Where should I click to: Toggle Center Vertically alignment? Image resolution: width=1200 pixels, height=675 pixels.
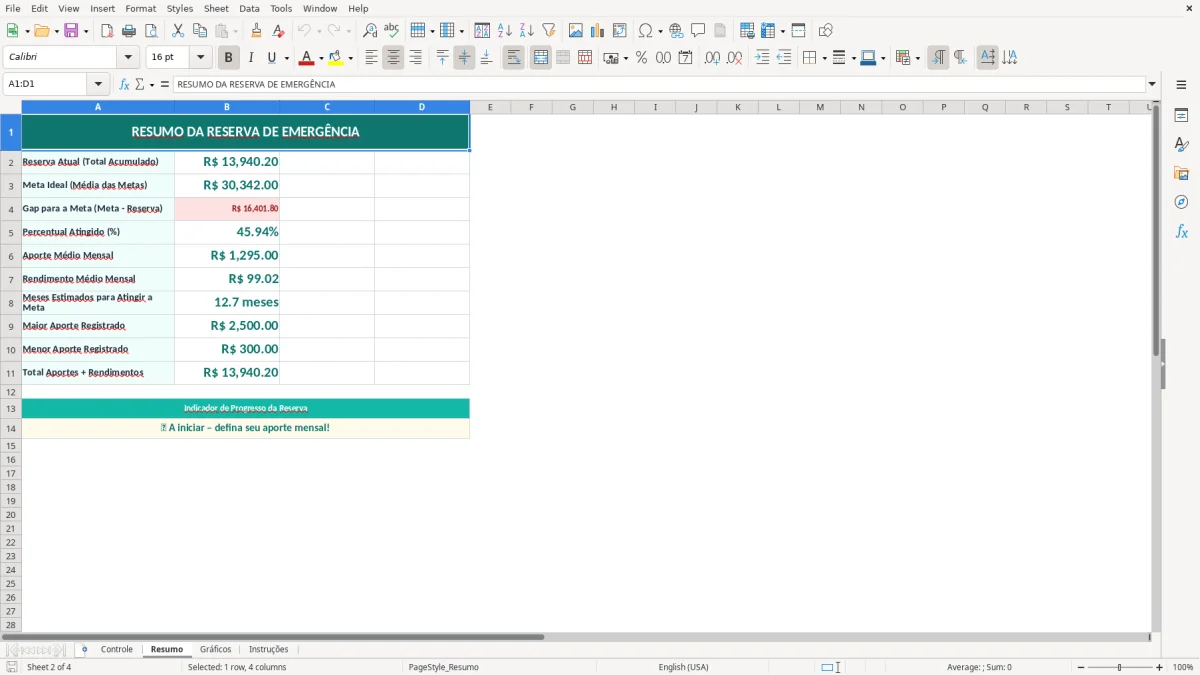point(464,58)
